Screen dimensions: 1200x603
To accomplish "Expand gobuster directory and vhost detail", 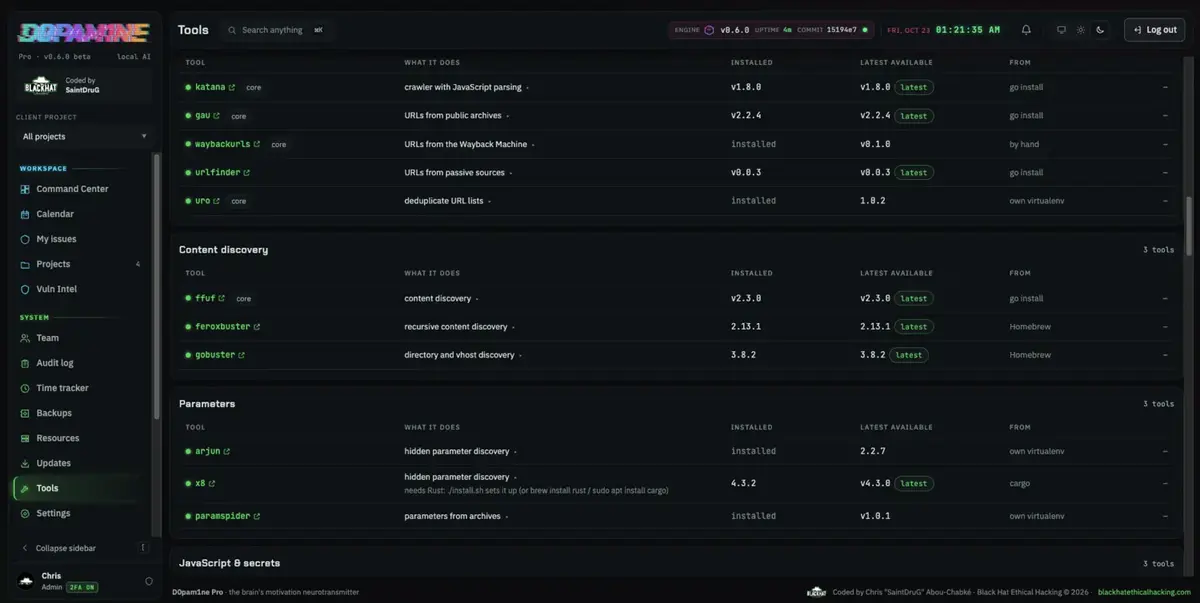I will pos(521,355).
